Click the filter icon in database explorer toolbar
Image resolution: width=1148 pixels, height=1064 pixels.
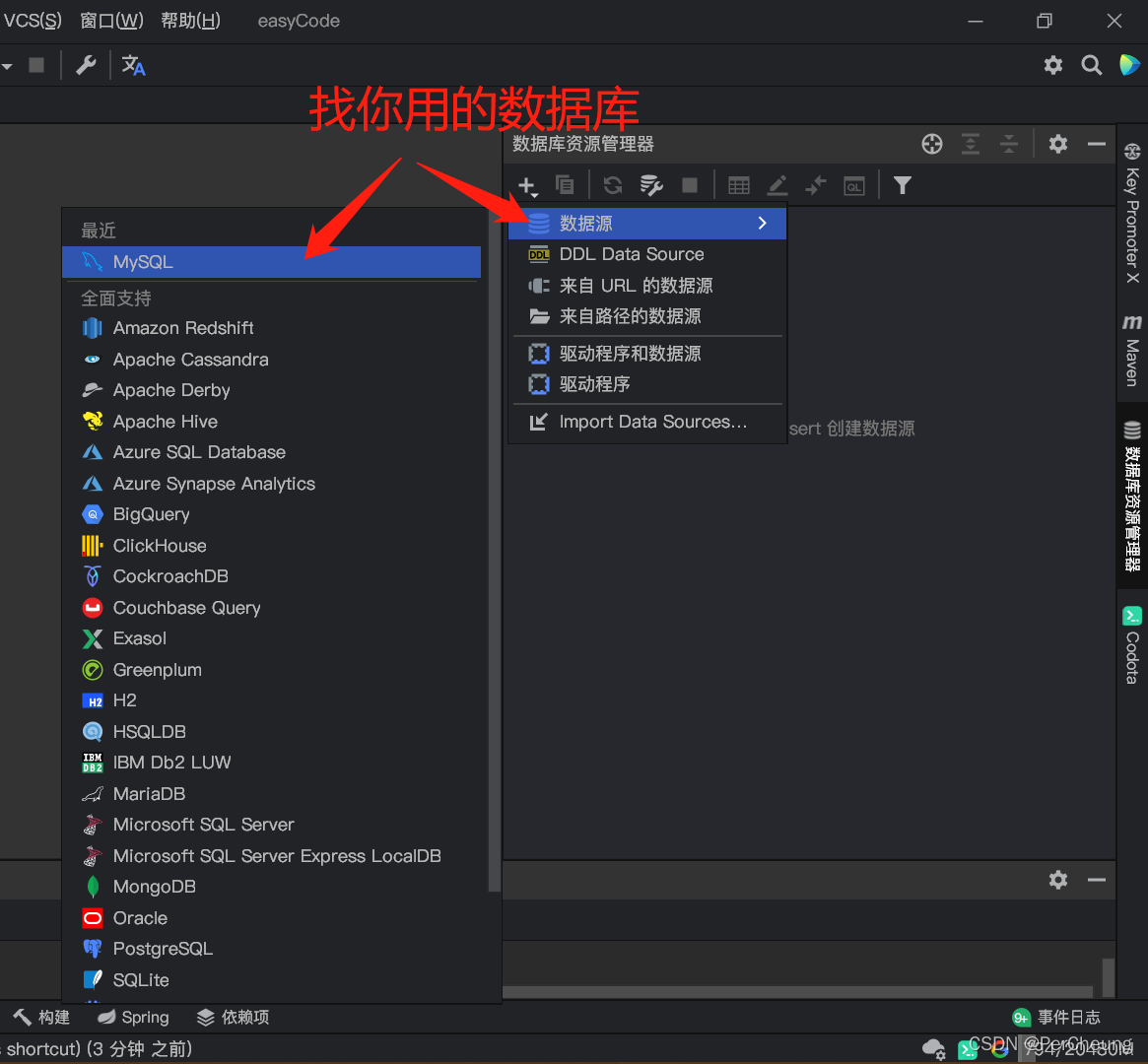(902, 184)
